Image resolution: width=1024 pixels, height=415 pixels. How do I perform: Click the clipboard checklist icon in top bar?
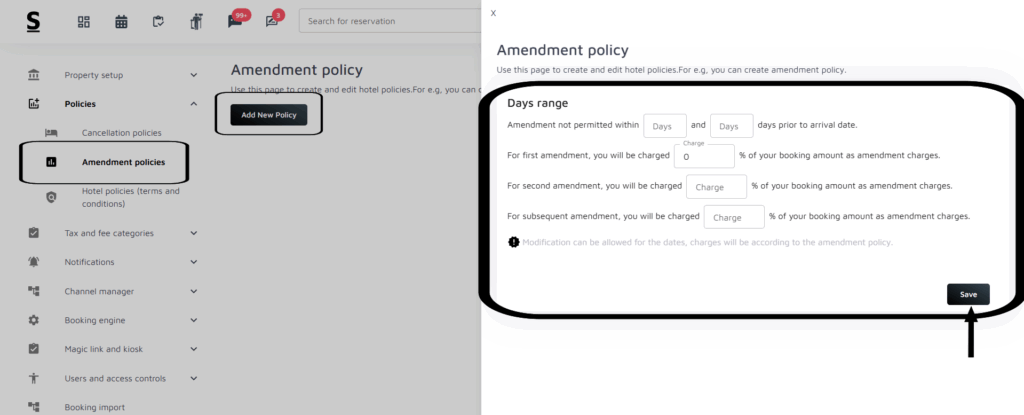[158, 21]
